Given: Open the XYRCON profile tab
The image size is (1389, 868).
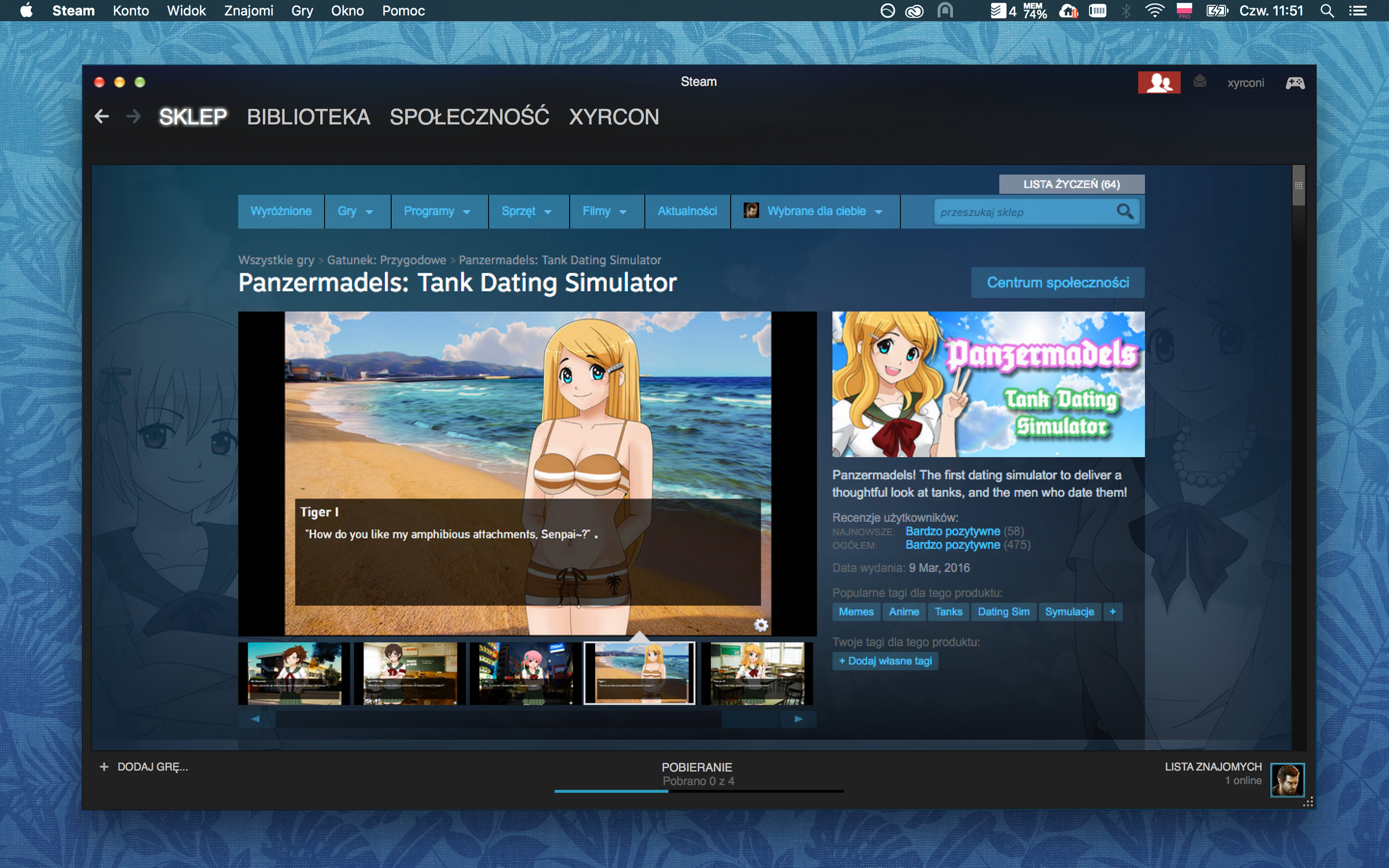Looking at the screenshot, I should tap(614, 117).
